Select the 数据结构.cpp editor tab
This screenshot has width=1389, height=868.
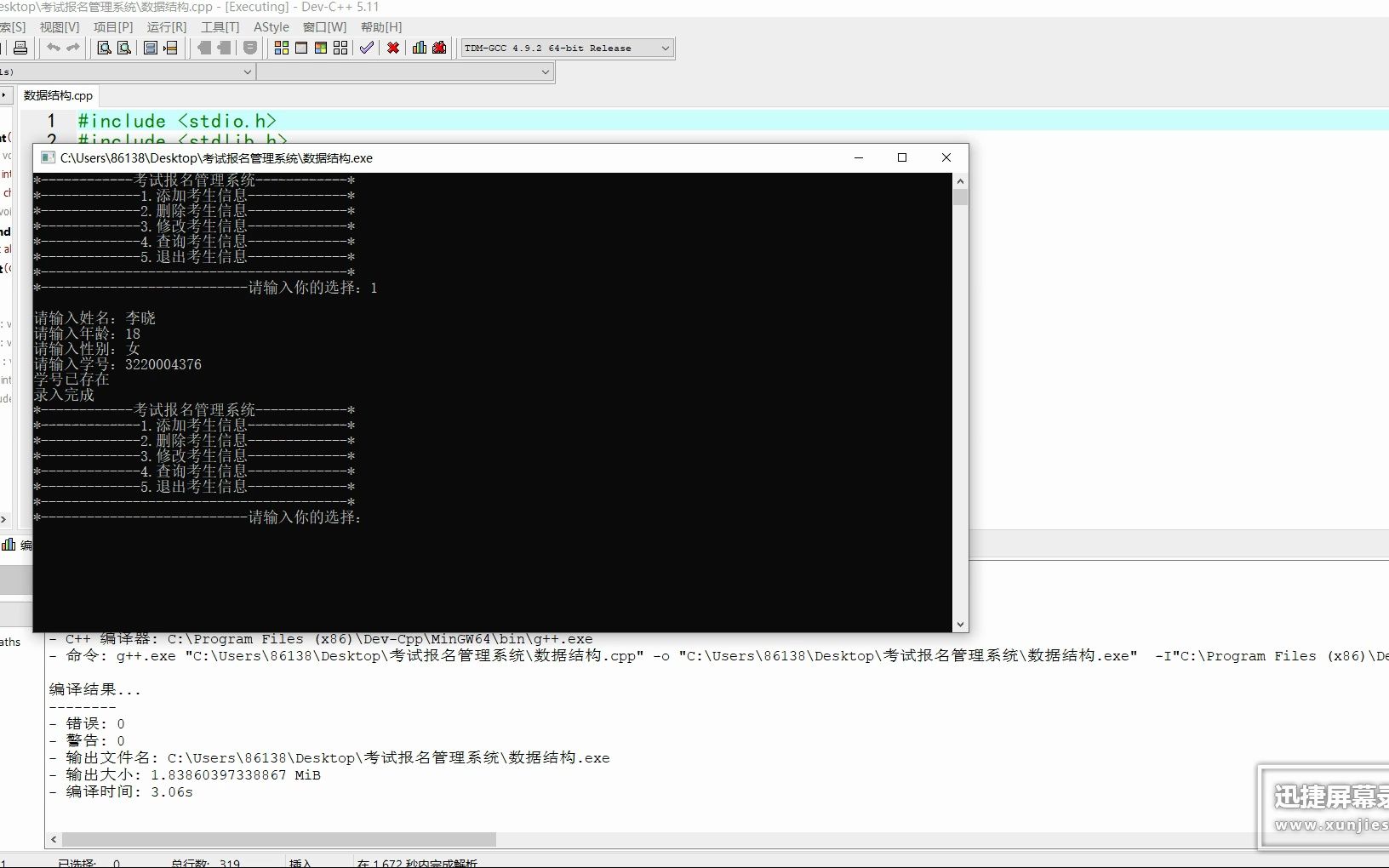(x=57, y=95)
